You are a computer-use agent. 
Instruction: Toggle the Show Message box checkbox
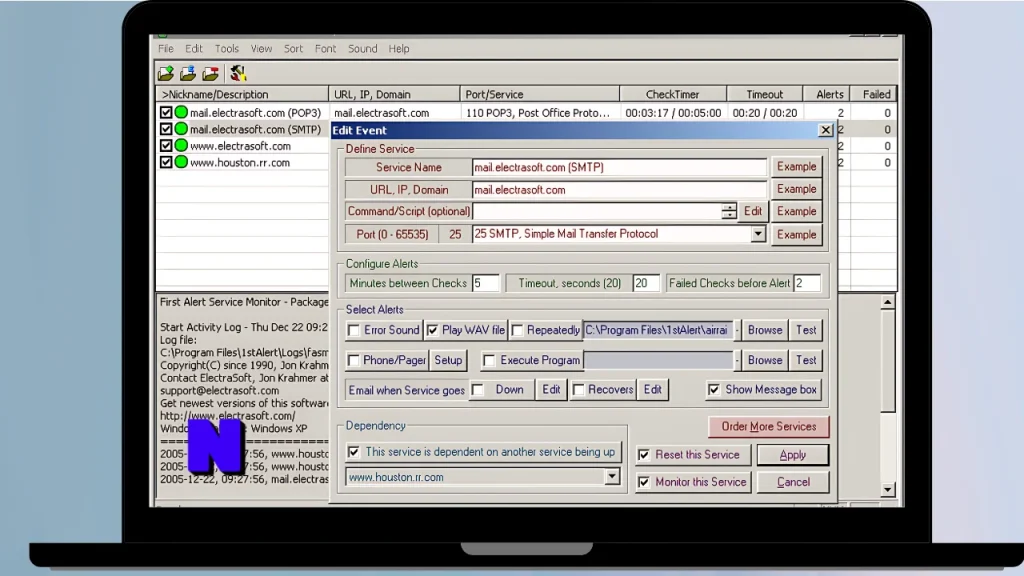pyautogui.click(x=714, y=390)
